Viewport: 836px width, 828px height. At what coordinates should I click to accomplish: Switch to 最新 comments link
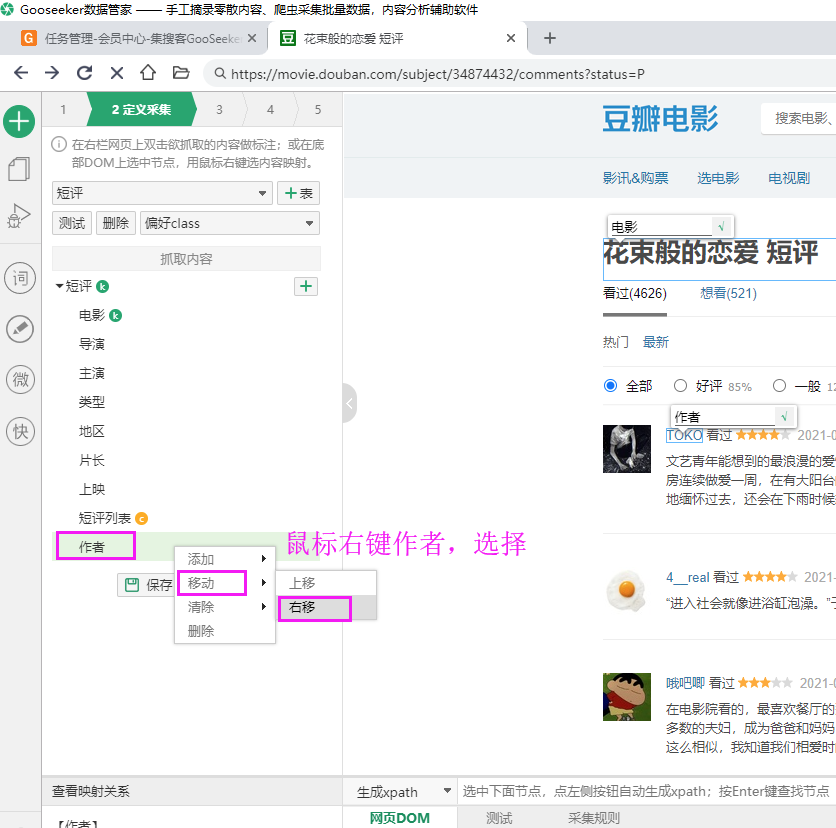click(656, 342)
